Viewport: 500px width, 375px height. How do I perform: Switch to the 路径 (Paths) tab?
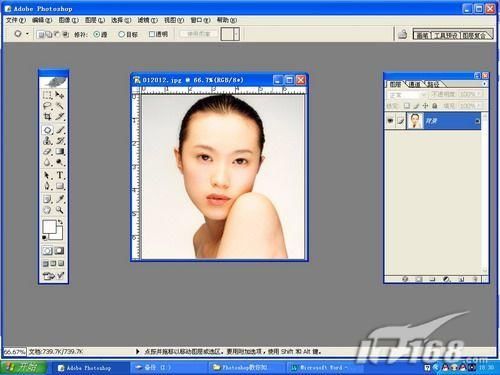pyautogui.click(x=433, y=84)
